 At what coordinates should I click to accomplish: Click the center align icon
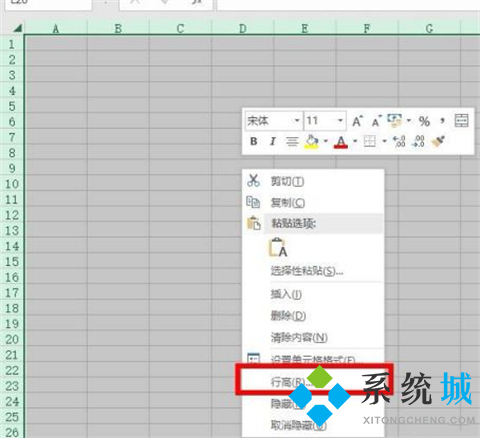pos(292,142)
